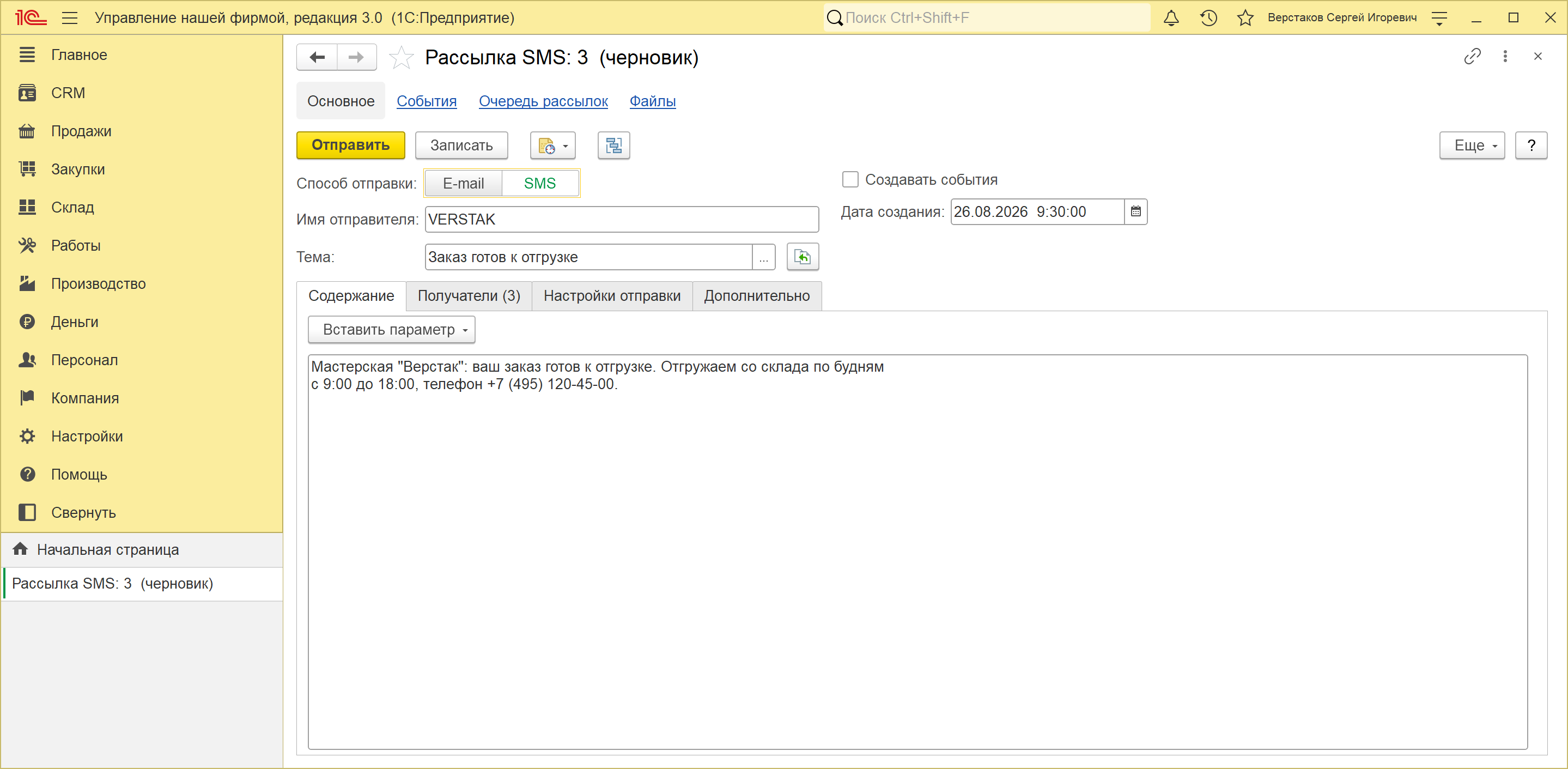Go forward with the right arrow
The height and width of the screenshot is (769, 1568).
[357, 57]
